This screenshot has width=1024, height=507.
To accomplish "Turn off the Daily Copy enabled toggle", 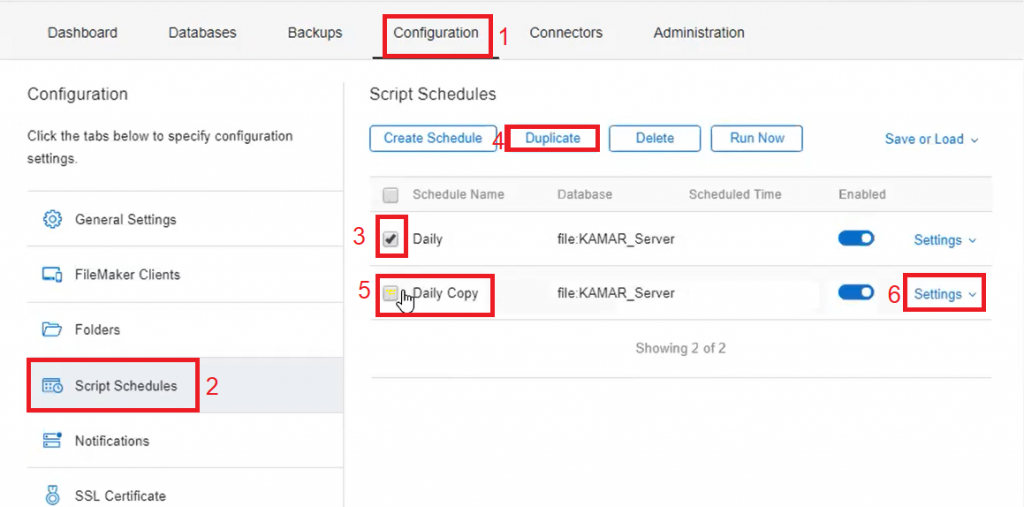I will click(x=856, y=292).
